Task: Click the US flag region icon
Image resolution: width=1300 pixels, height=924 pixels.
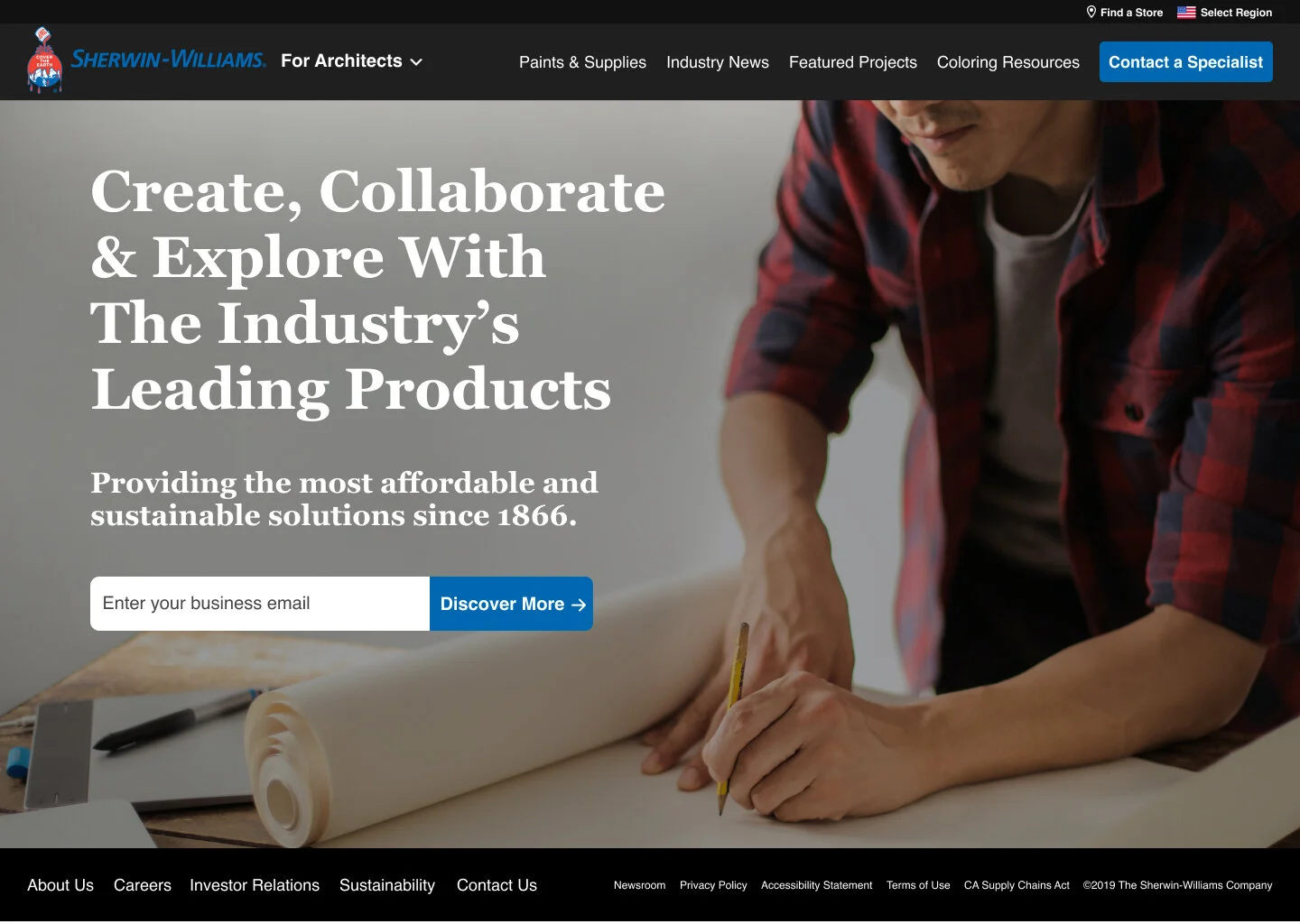Action: pos(1186,13)
